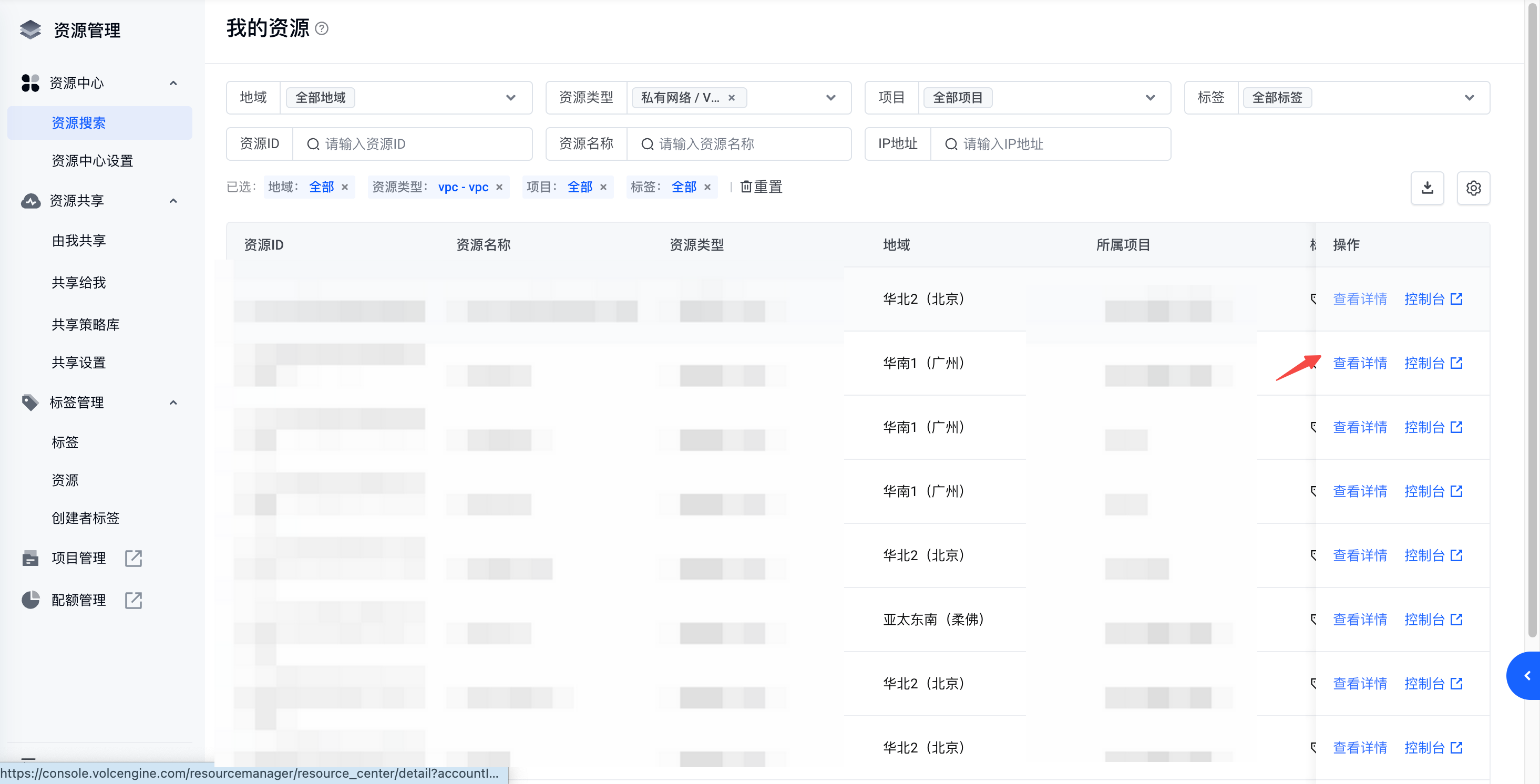1540x784 pixels.
Task: Open 项目管理 external link in sidebar
Action: 133,558
